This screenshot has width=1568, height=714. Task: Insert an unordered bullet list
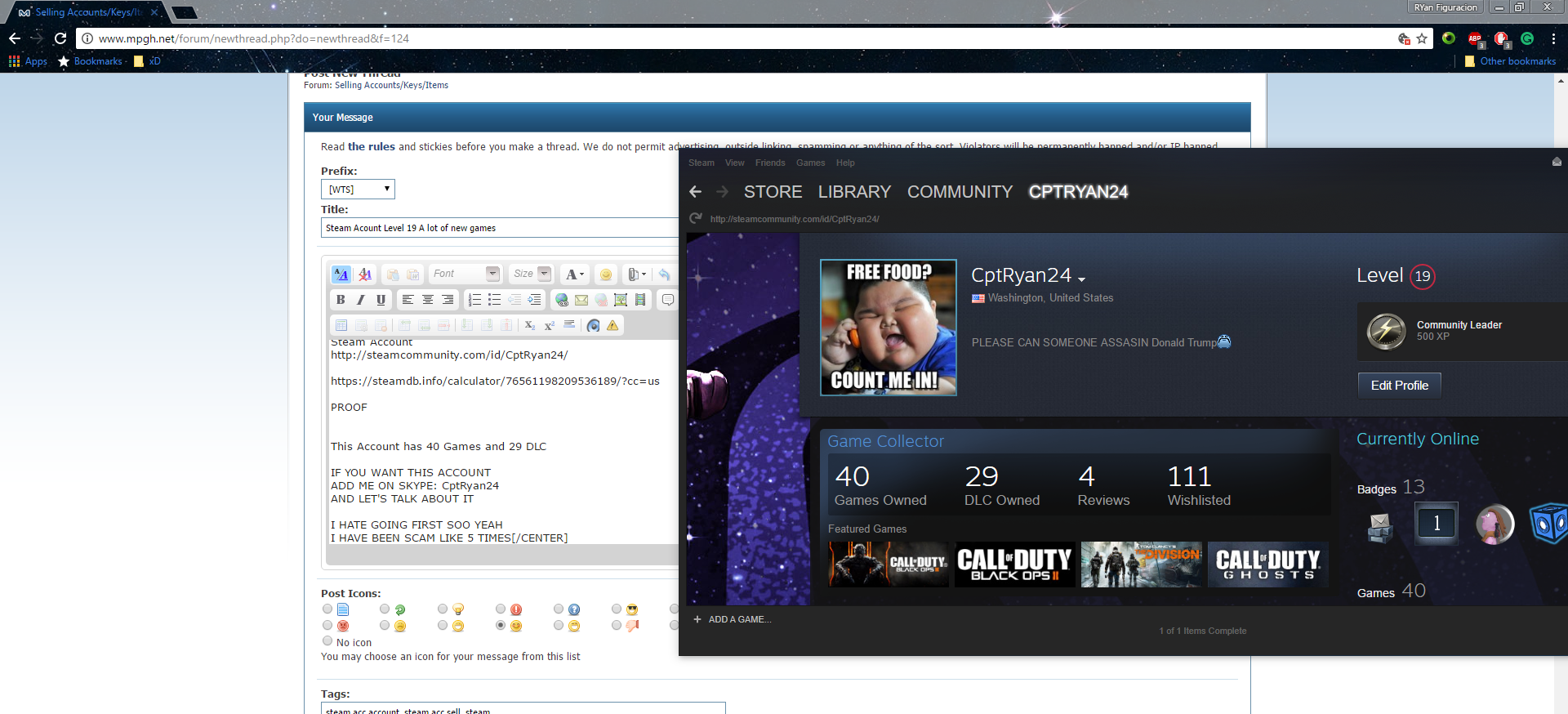[x=494, y=300]
